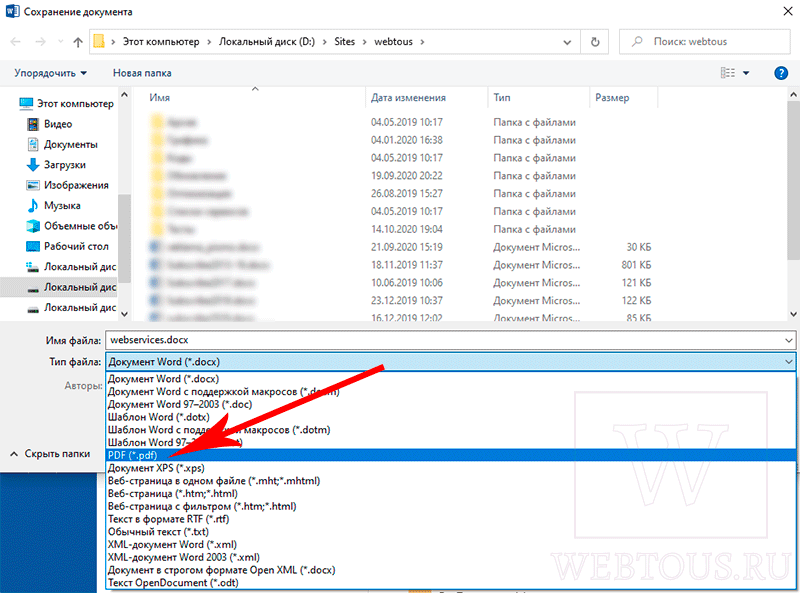Open the address bar path history dropdown
Viewport: 800px width, 593px height.
[x=567, y=42]
